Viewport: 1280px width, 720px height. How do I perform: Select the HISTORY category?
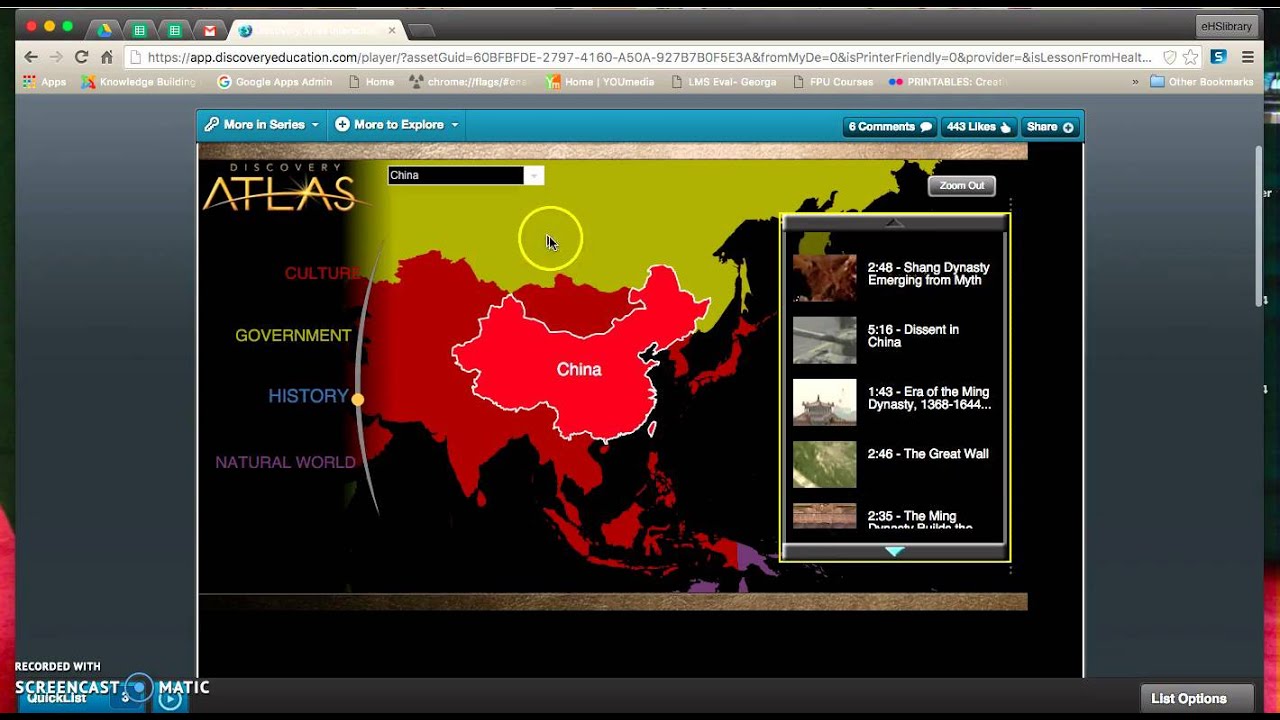click(308, 396)
